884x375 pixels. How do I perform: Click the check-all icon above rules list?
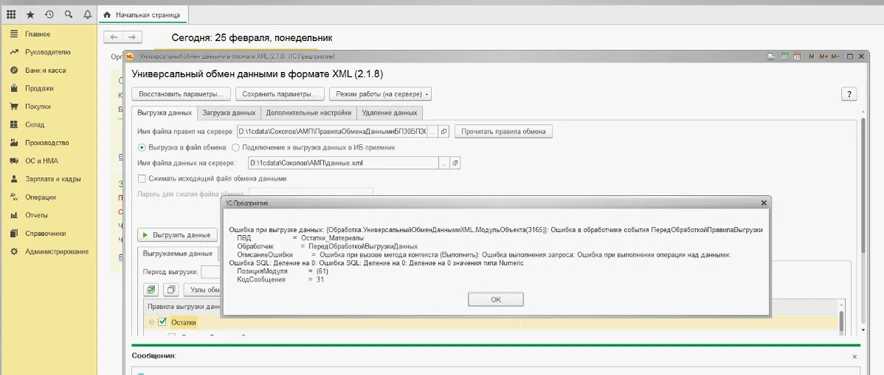pos(151,290)
